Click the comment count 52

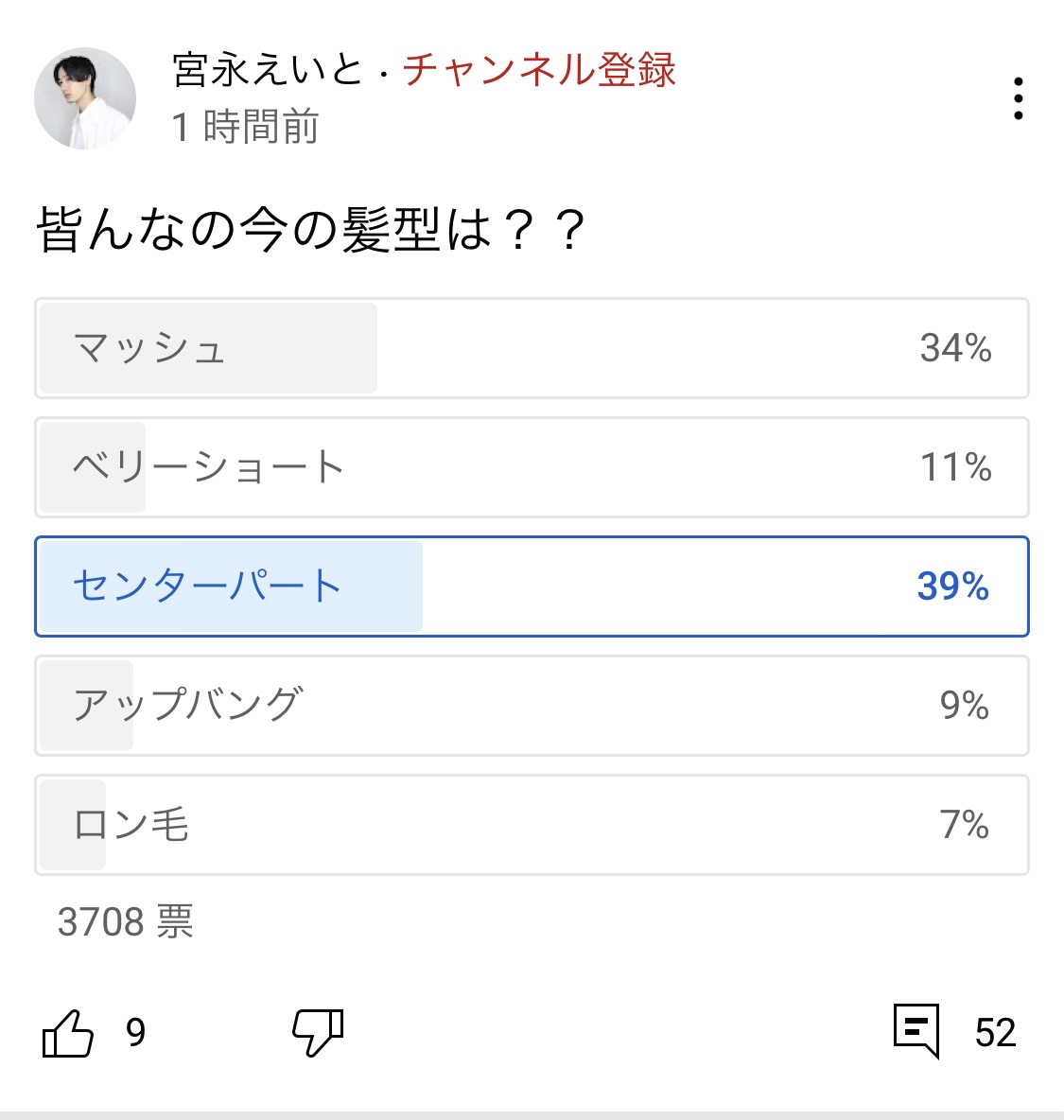tap(996, 1033)
